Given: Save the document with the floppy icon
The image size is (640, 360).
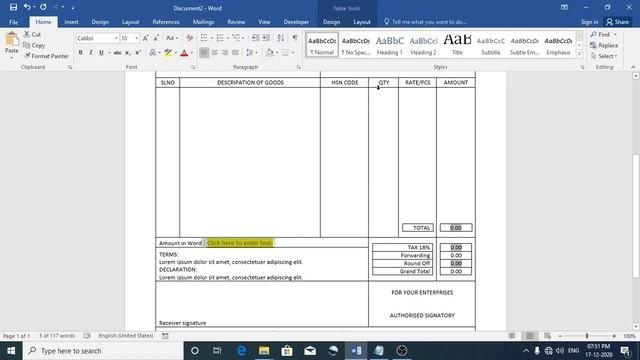Looking at the screenshot, I should point(13,7).
